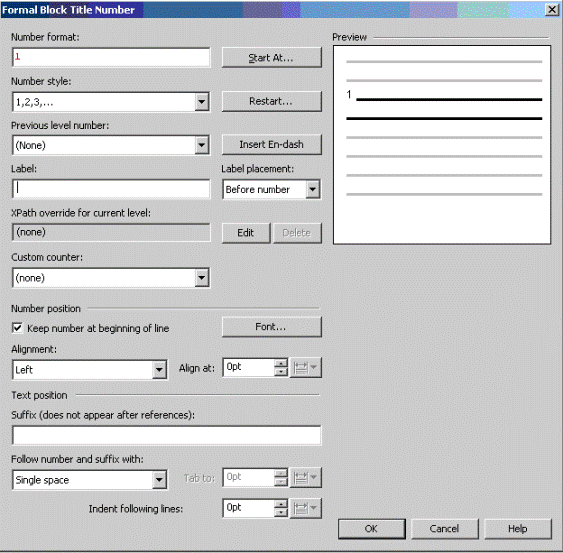Increase the Align at value

point(281,363)
